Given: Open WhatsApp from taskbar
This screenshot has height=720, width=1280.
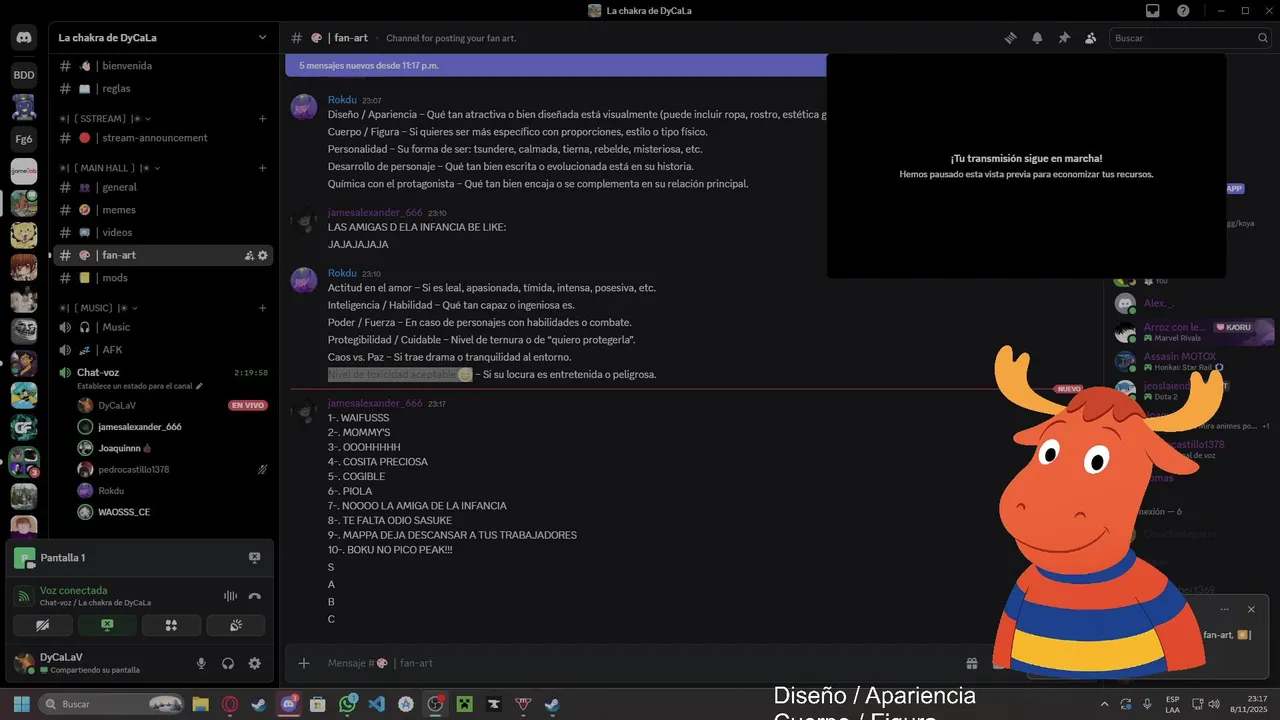Looking at the screenshot, I should [x=348, y=704].
